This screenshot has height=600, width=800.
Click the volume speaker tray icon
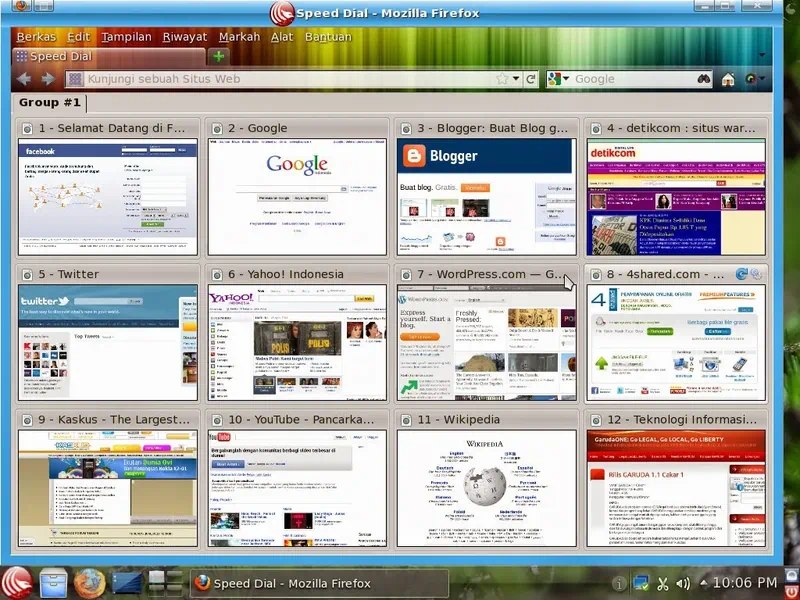pyautogui.click(x=683, y=583)
